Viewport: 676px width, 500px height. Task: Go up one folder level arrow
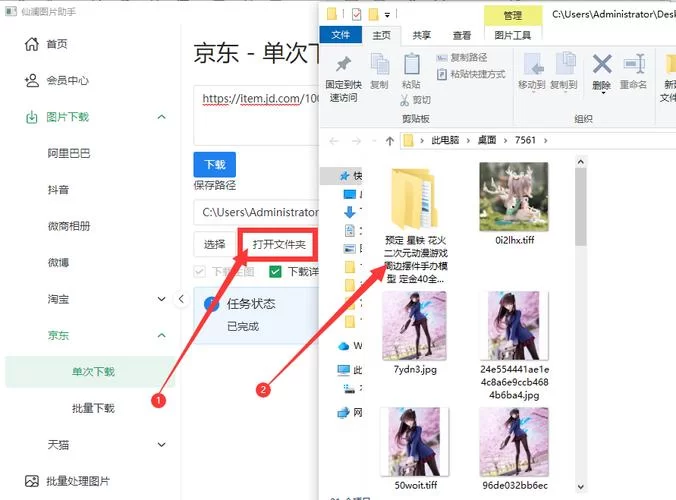click(390, 141)
